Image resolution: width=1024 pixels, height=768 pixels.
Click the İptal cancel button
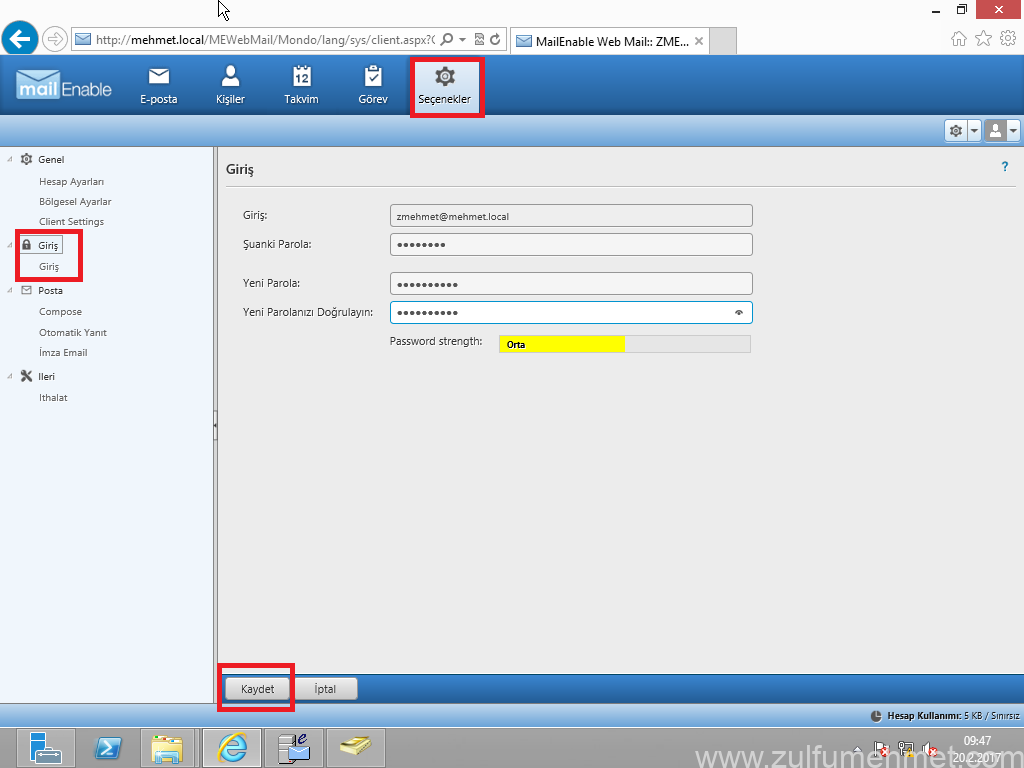click(326, 689)
